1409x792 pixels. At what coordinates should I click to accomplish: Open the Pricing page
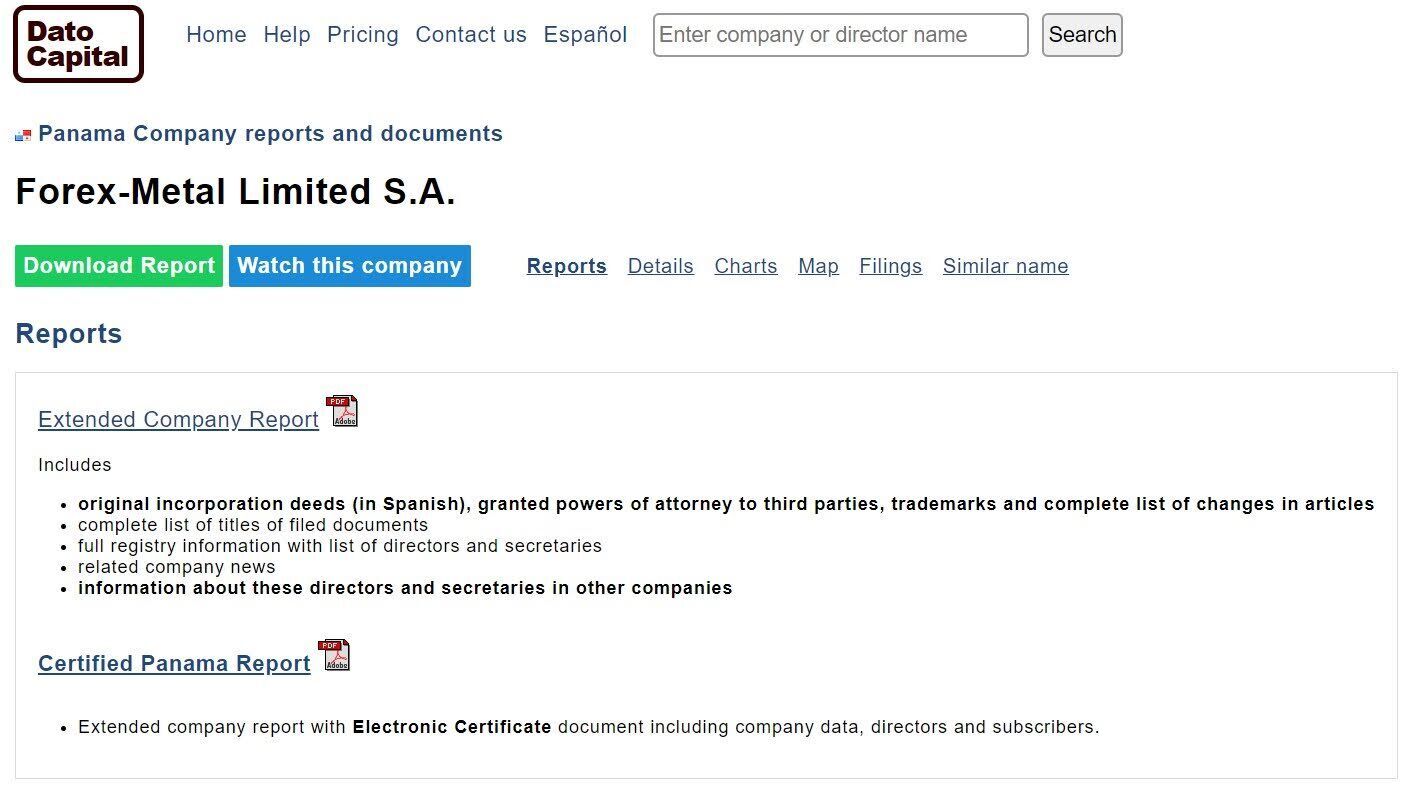(x=363, y=35)
